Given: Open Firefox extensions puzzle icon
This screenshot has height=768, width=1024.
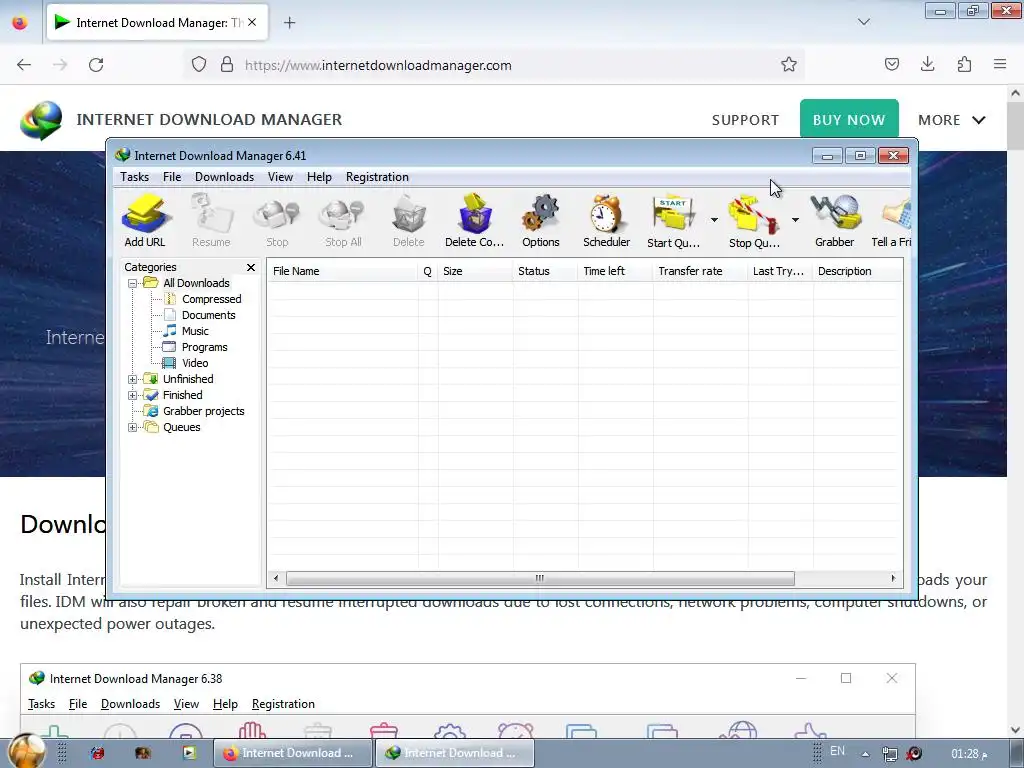Looking at the screenshot, I should (964, 64).
